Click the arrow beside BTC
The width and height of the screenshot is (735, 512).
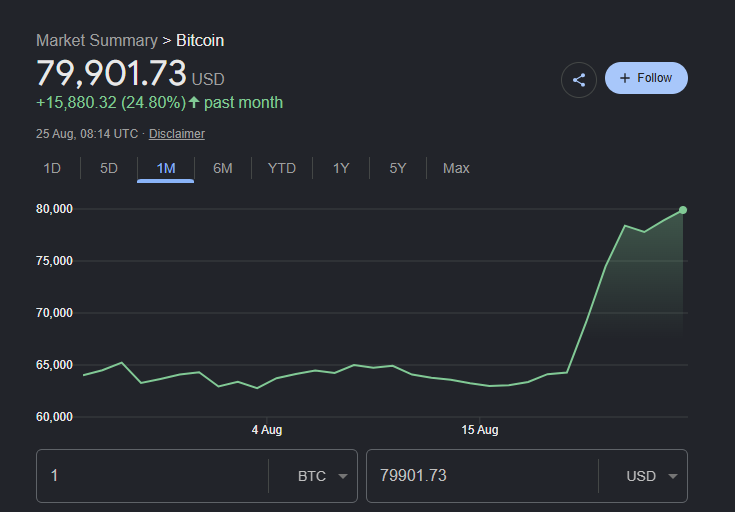pos(343,476)
